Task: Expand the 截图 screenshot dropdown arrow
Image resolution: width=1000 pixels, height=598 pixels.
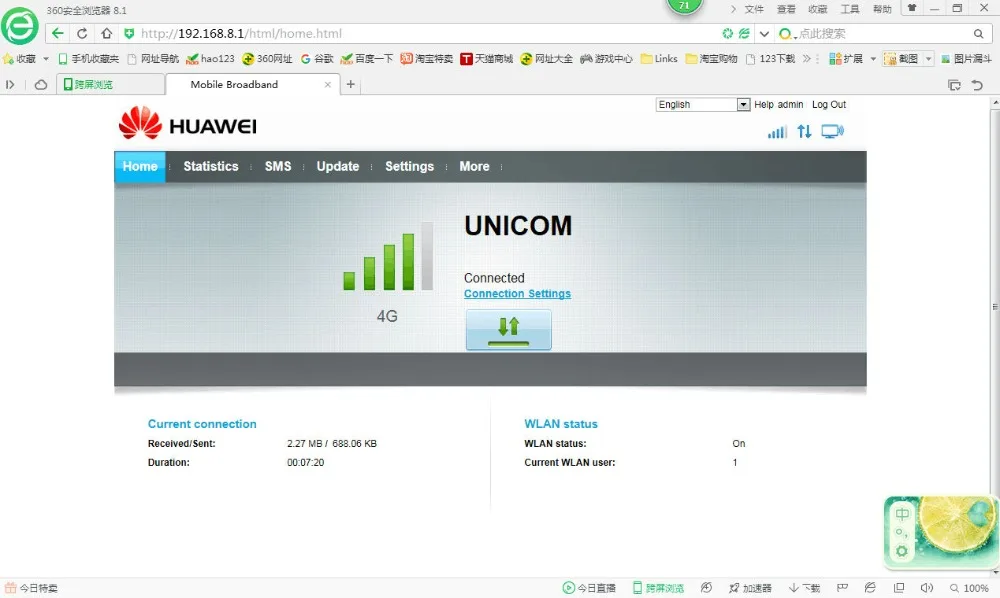Action: click(929, 59)
